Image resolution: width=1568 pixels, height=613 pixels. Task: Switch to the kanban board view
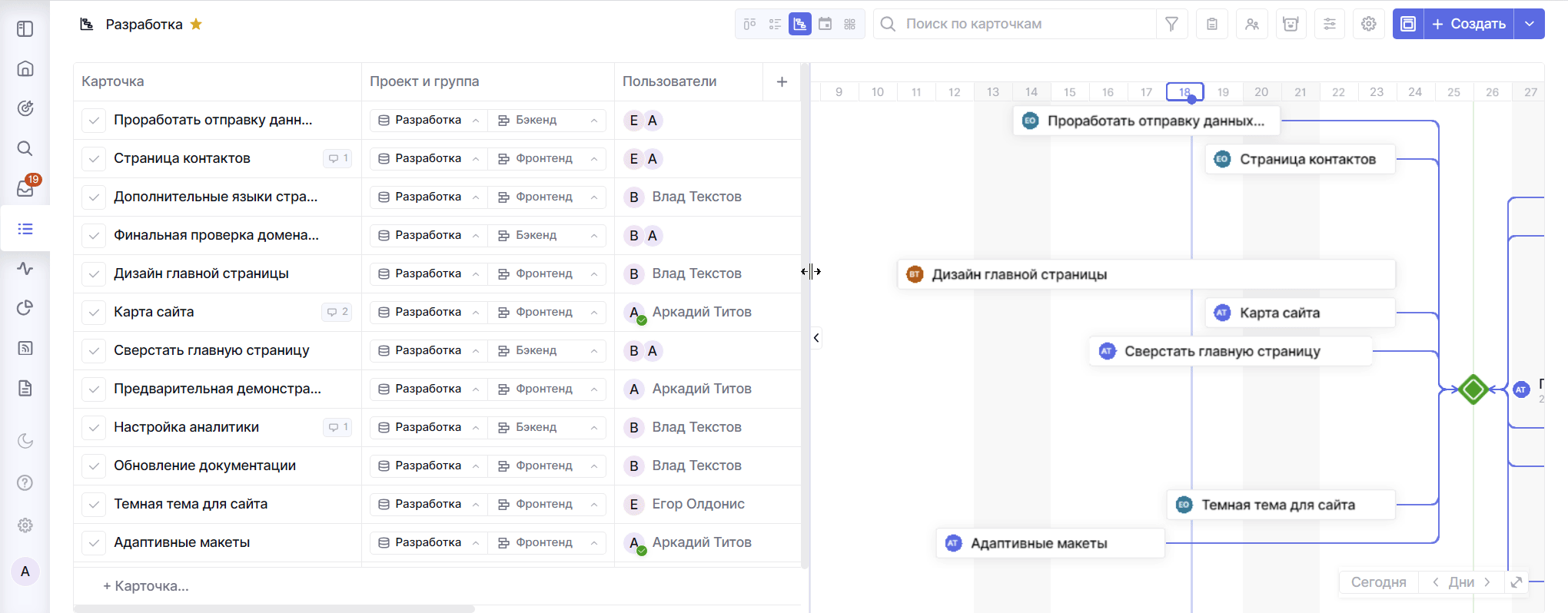pyautogui.click(x=749, y=24)
